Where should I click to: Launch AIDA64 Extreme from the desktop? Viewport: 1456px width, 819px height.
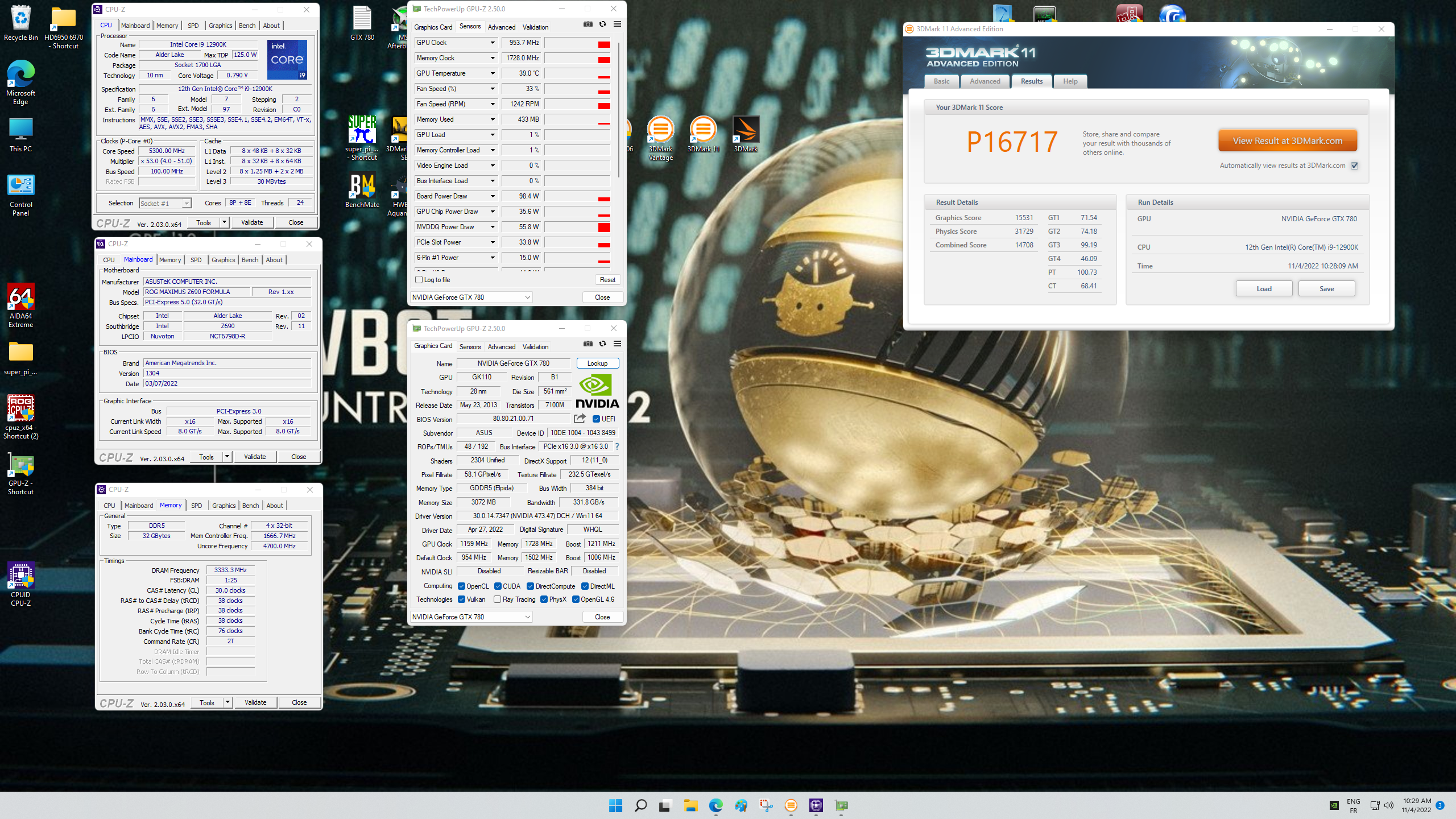(x=20, y=306)
